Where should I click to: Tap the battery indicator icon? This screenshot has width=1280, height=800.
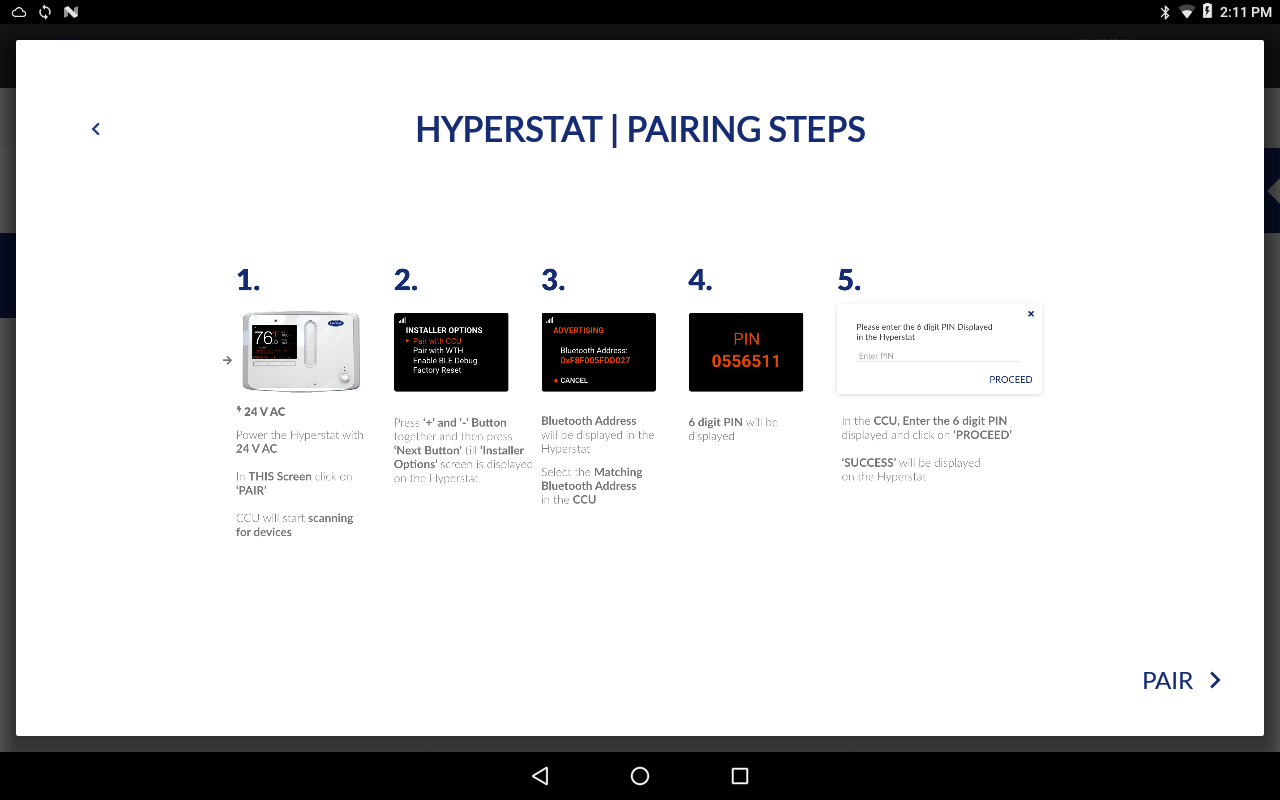1208,12
